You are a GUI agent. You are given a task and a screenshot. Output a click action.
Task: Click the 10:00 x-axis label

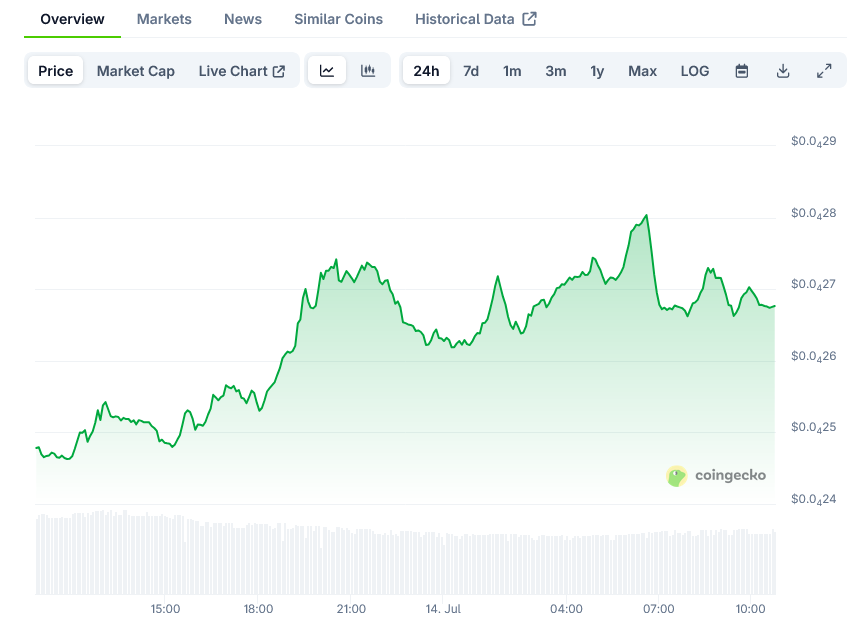pyautogui.click(x=750, y=609)
